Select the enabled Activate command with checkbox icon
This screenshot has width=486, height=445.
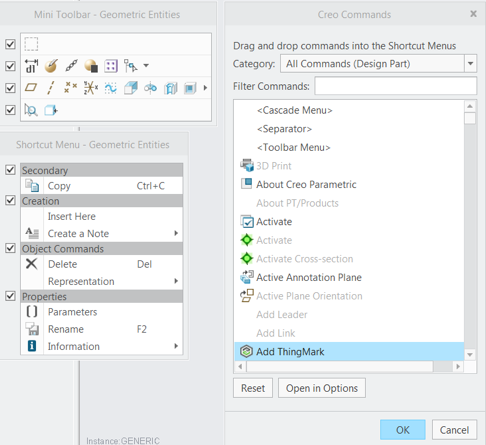point(274,222)
